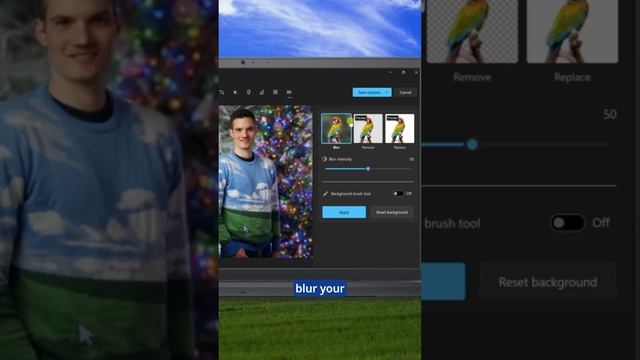Open the Erase tool in the toolbar
The image size is (640, 360).
point(275,92)
